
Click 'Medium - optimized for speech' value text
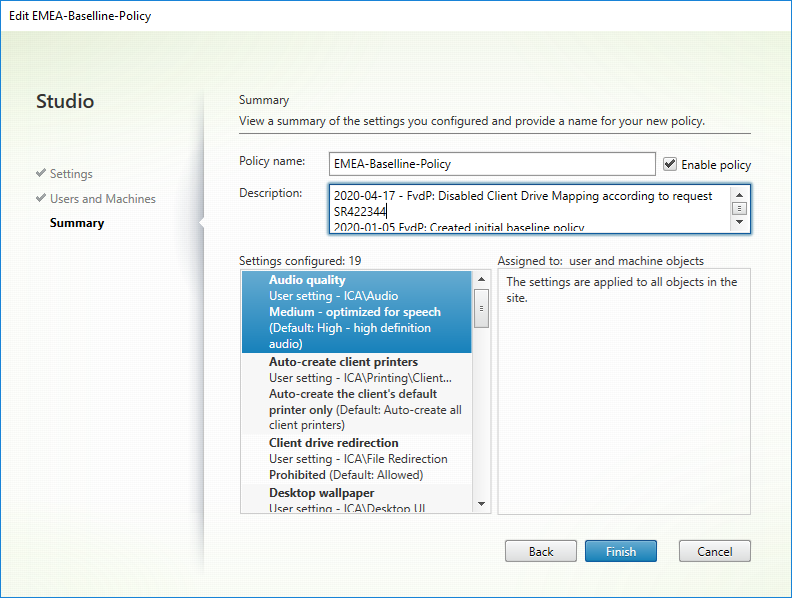pos(355,312)
